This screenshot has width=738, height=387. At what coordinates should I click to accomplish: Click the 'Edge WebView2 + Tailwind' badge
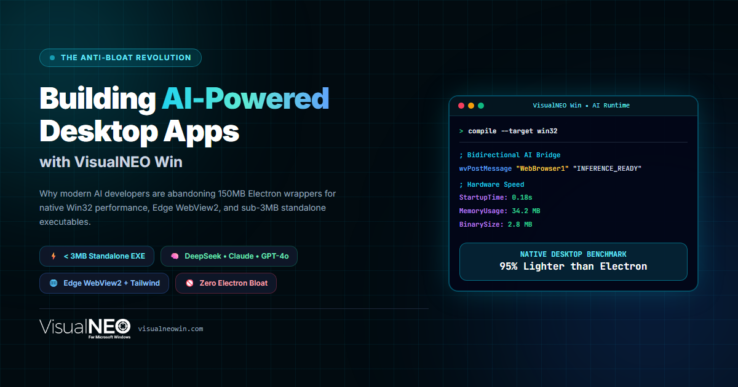[104, 283]
